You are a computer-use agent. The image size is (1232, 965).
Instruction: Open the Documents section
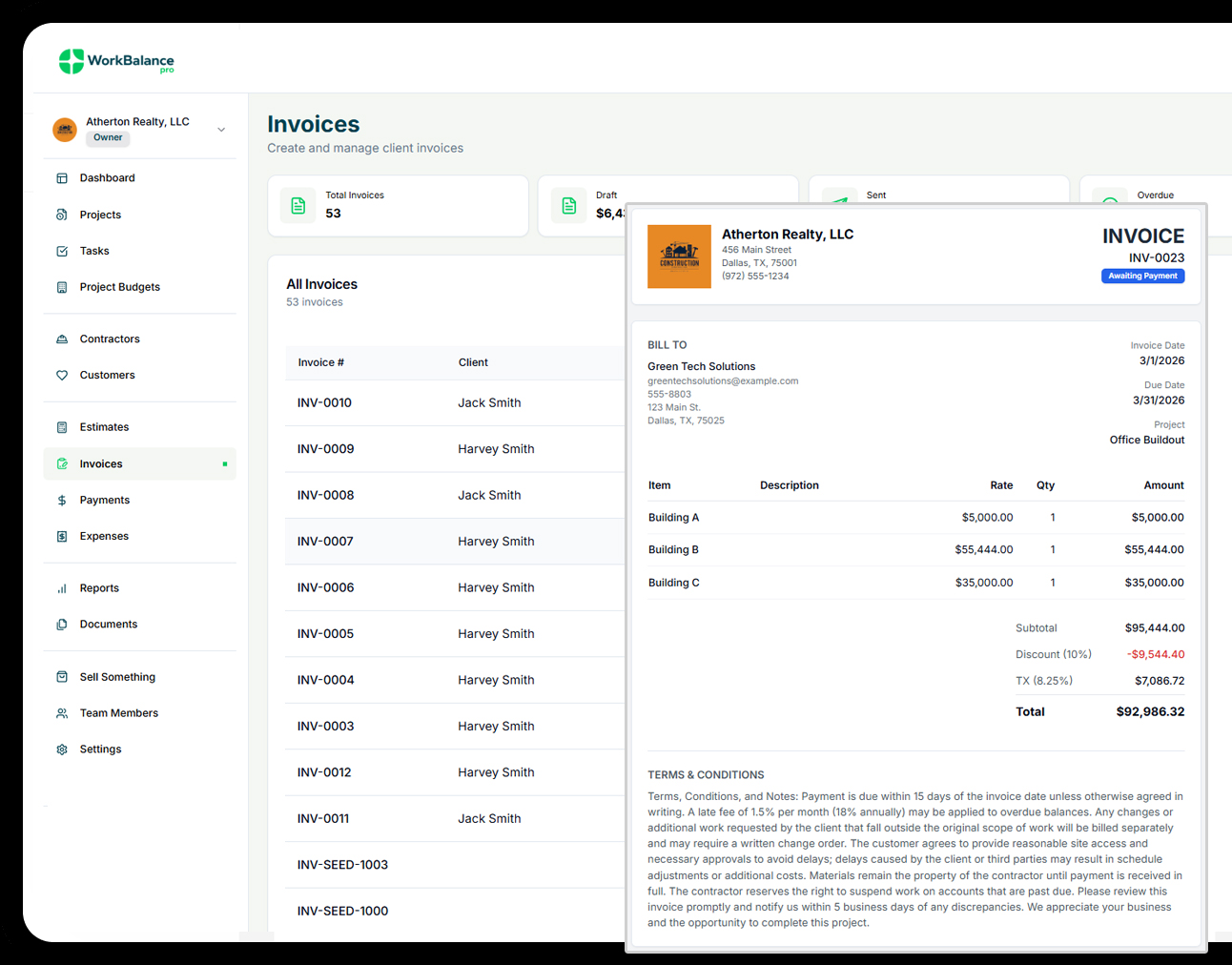point(108,625)
